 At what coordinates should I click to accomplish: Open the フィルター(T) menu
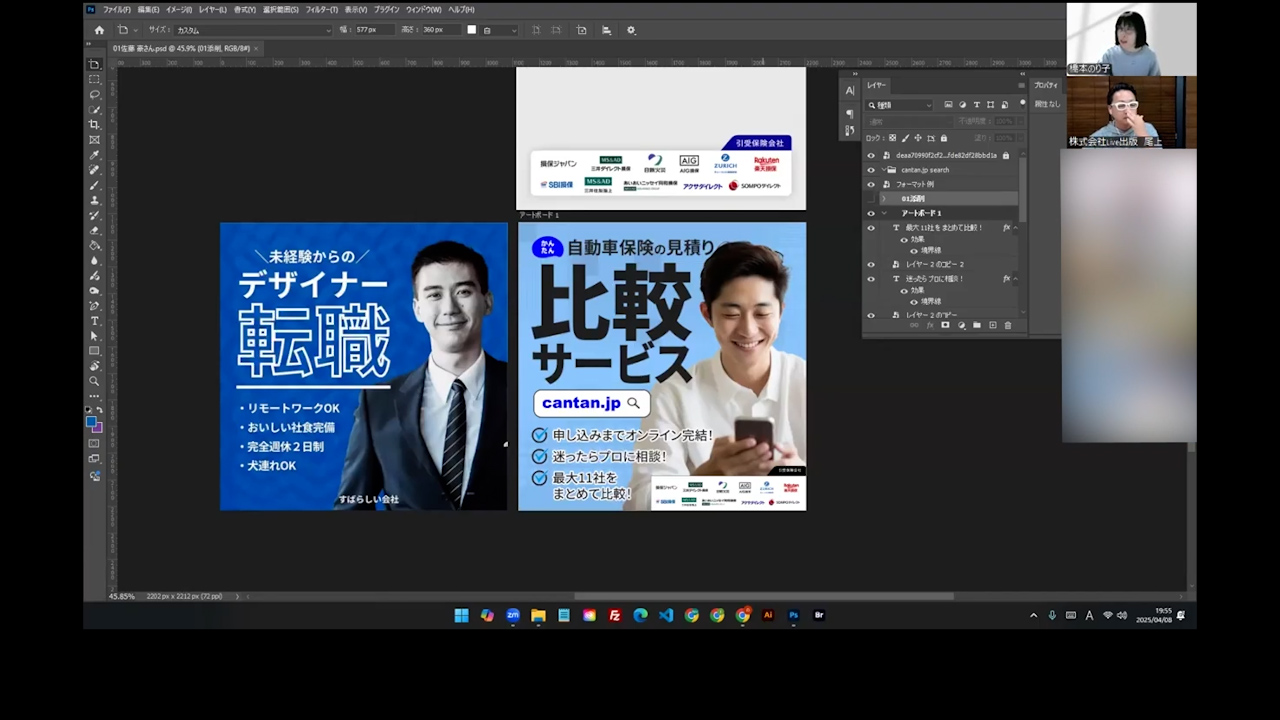click(321, 10)
